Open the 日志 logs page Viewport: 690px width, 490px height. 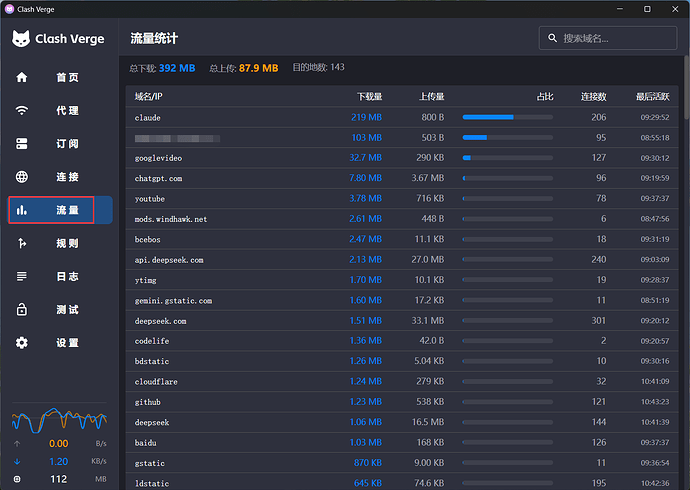click(60, 276)
